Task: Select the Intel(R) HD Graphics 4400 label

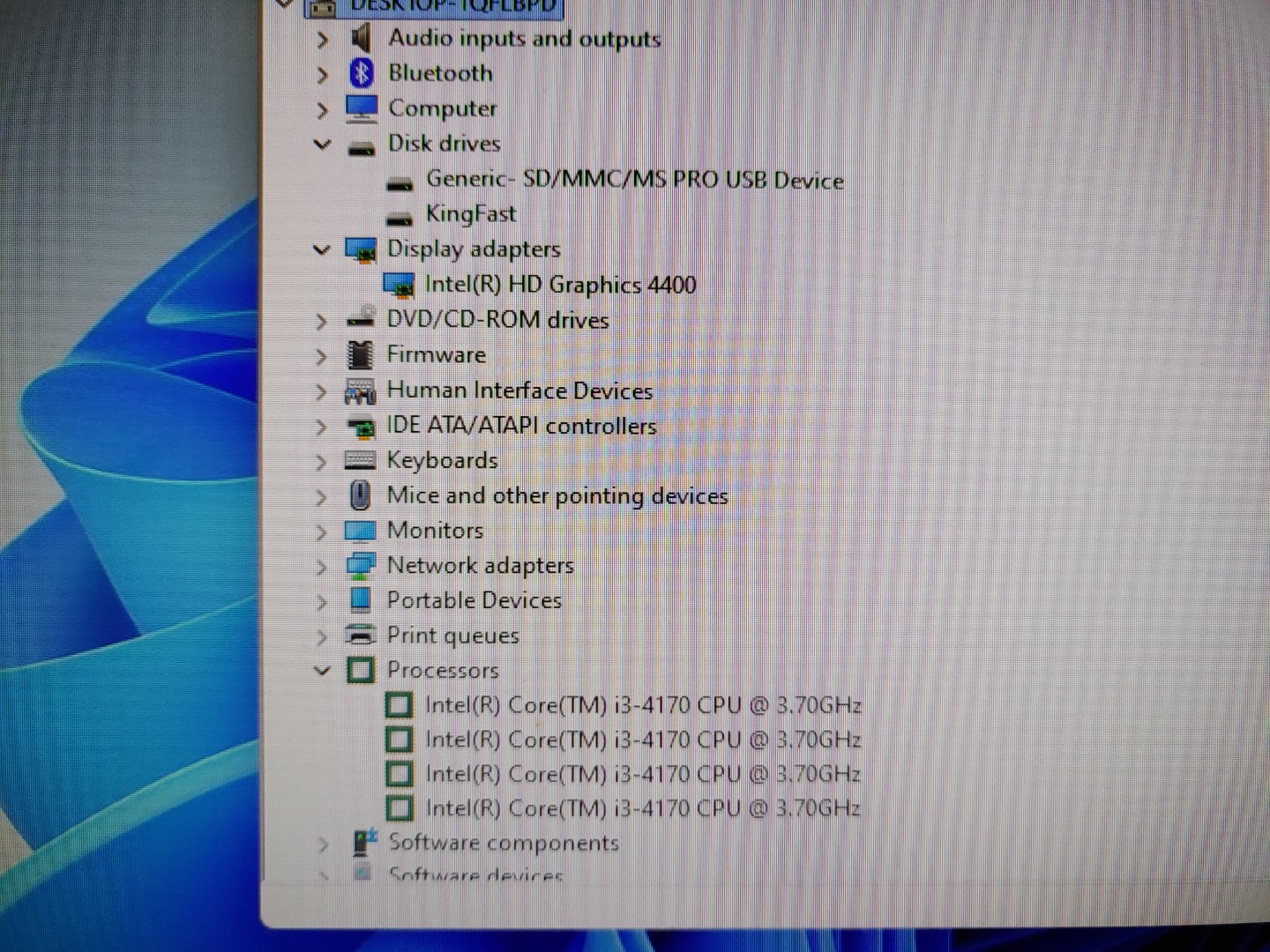Action: [561, 284]
